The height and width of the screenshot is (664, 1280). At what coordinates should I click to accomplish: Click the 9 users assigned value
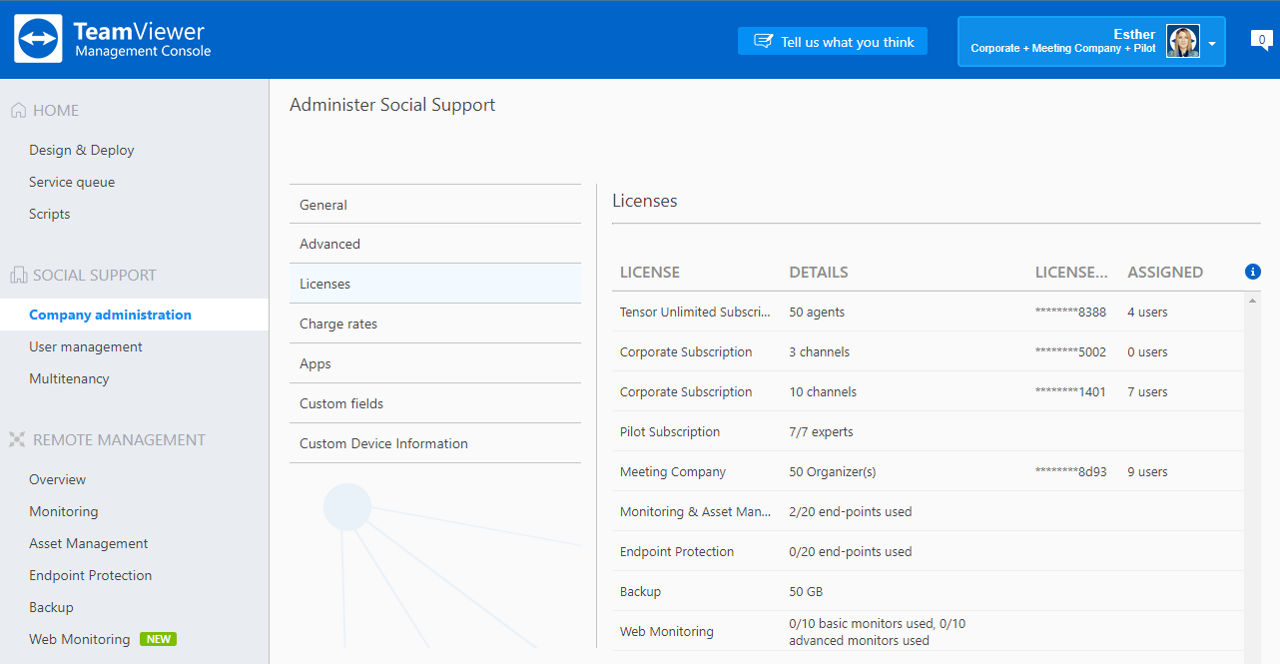(1147, 472)
